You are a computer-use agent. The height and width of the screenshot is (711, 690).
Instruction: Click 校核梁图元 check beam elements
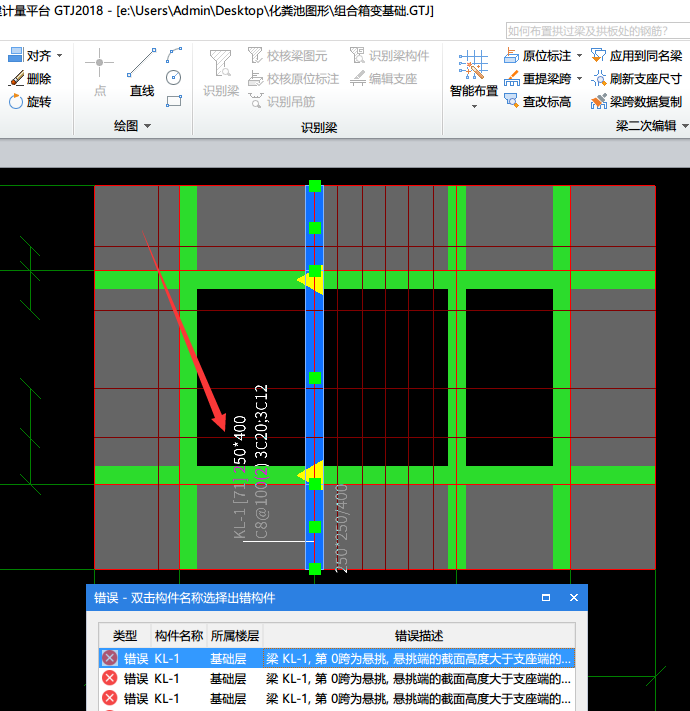287,56
